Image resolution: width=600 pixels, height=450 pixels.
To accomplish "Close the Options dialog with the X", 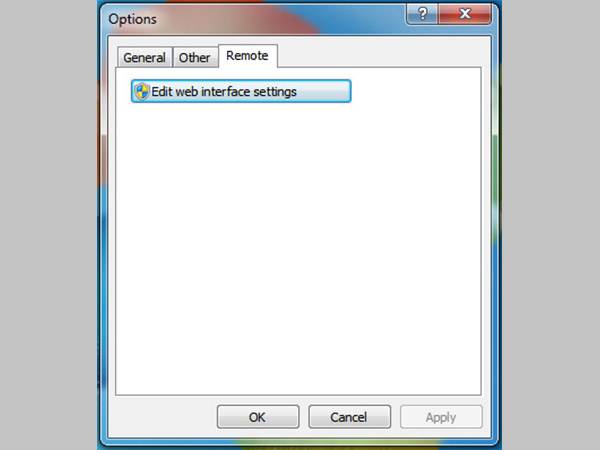I will point(465,15).
